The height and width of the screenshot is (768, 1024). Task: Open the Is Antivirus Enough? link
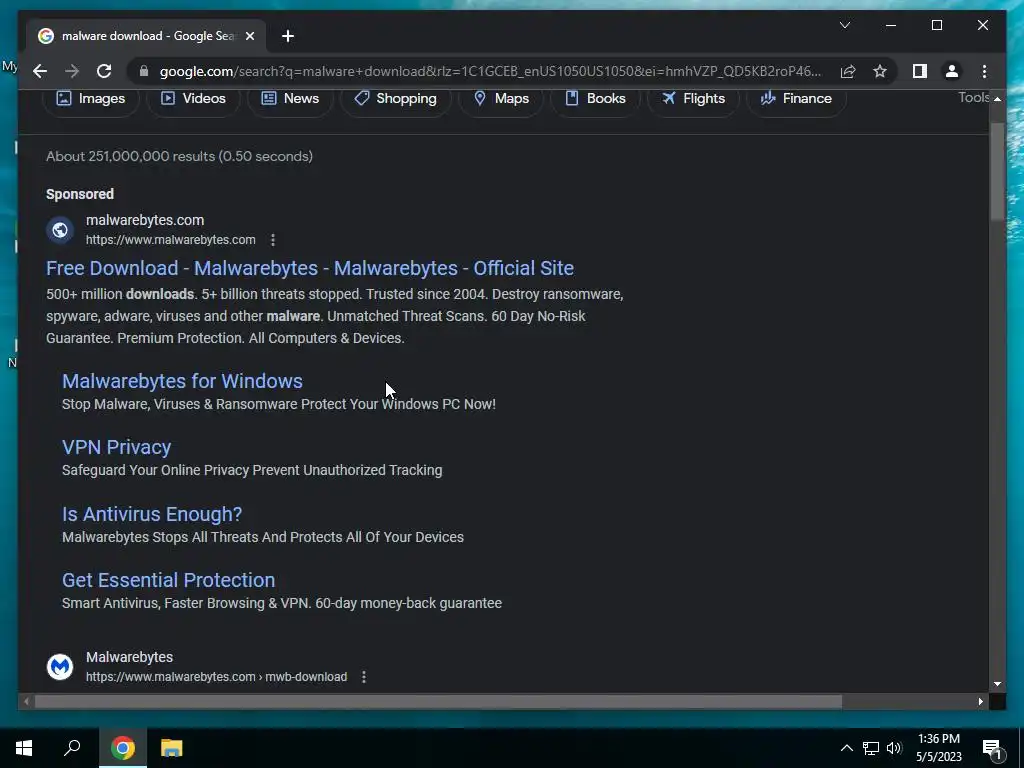(152, 514)
